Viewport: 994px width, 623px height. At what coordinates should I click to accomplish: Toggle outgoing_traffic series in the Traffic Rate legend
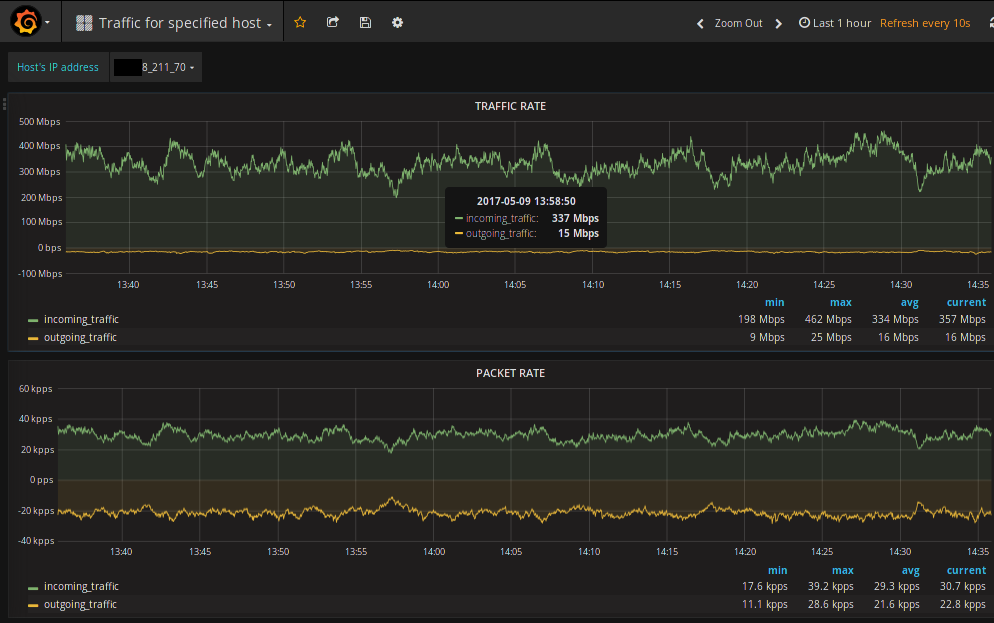point(80,338)
